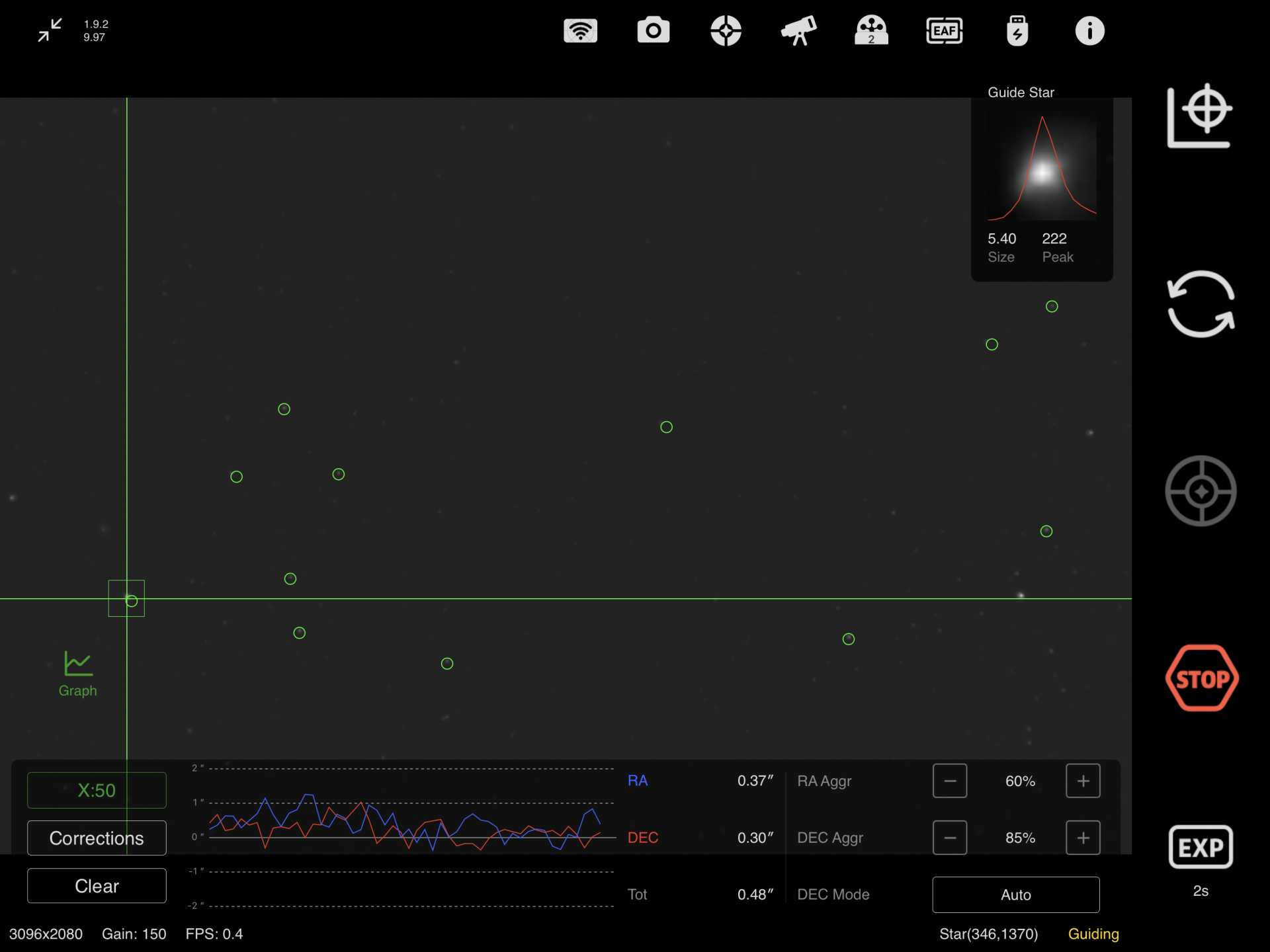Click the 222 Peak value

[x=1054, y=239]
